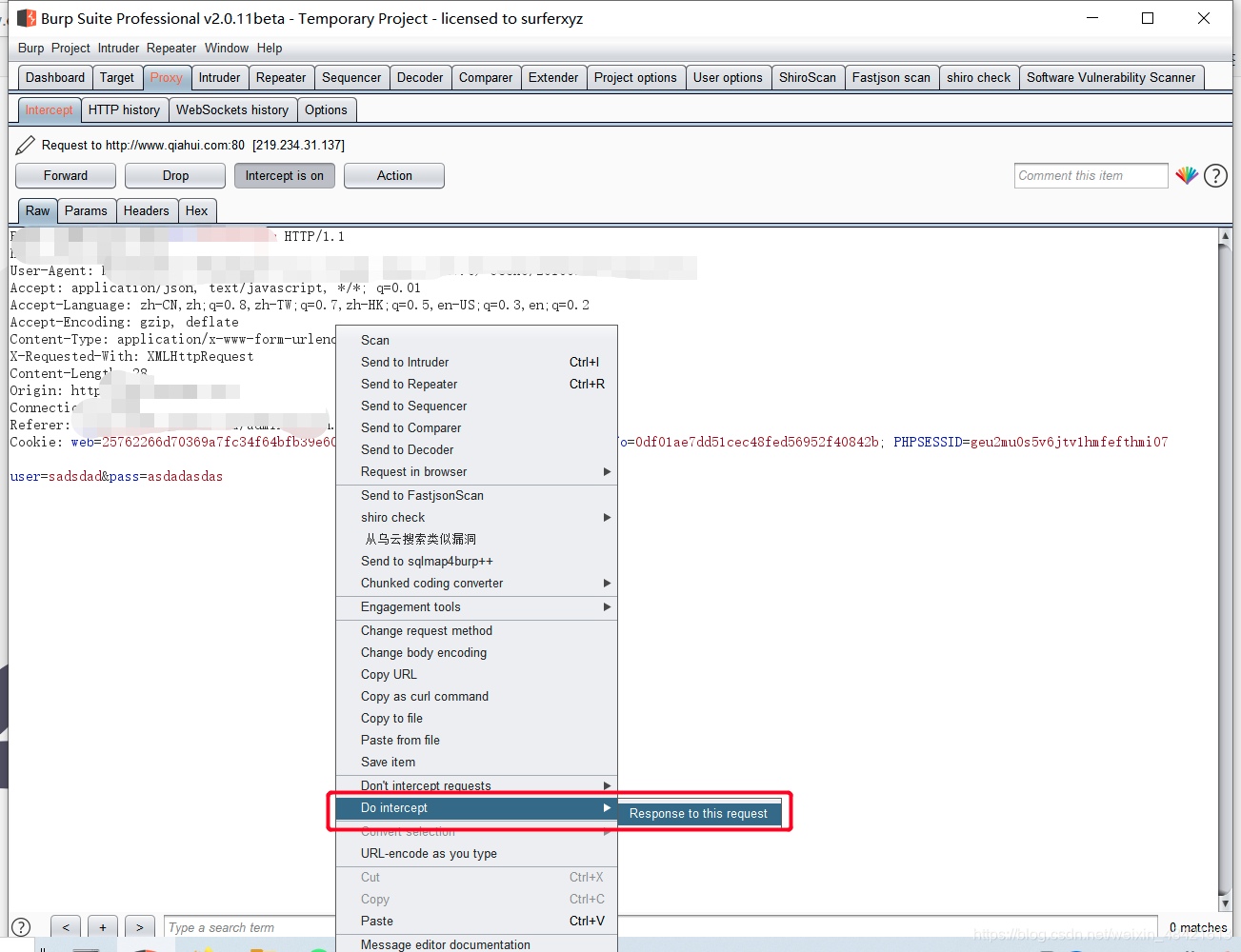
Task: Choose Paste from file
Action: [476, 740]
